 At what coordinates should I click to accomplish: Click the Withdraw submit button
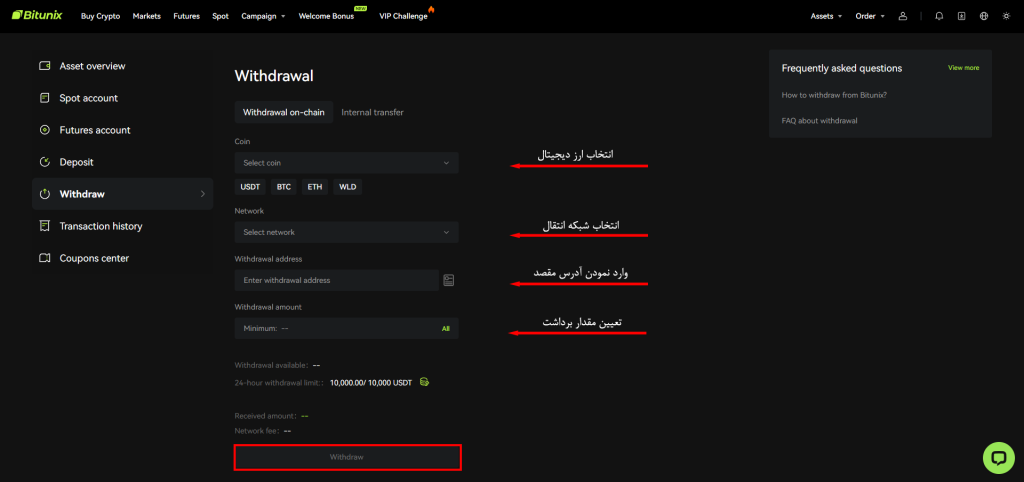click(347, 457)
